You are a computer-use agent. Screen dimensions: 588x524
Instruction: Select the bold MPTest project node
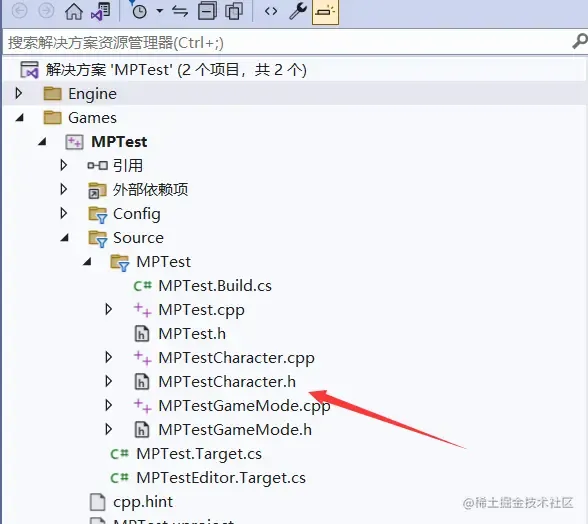tap(119, 142)
